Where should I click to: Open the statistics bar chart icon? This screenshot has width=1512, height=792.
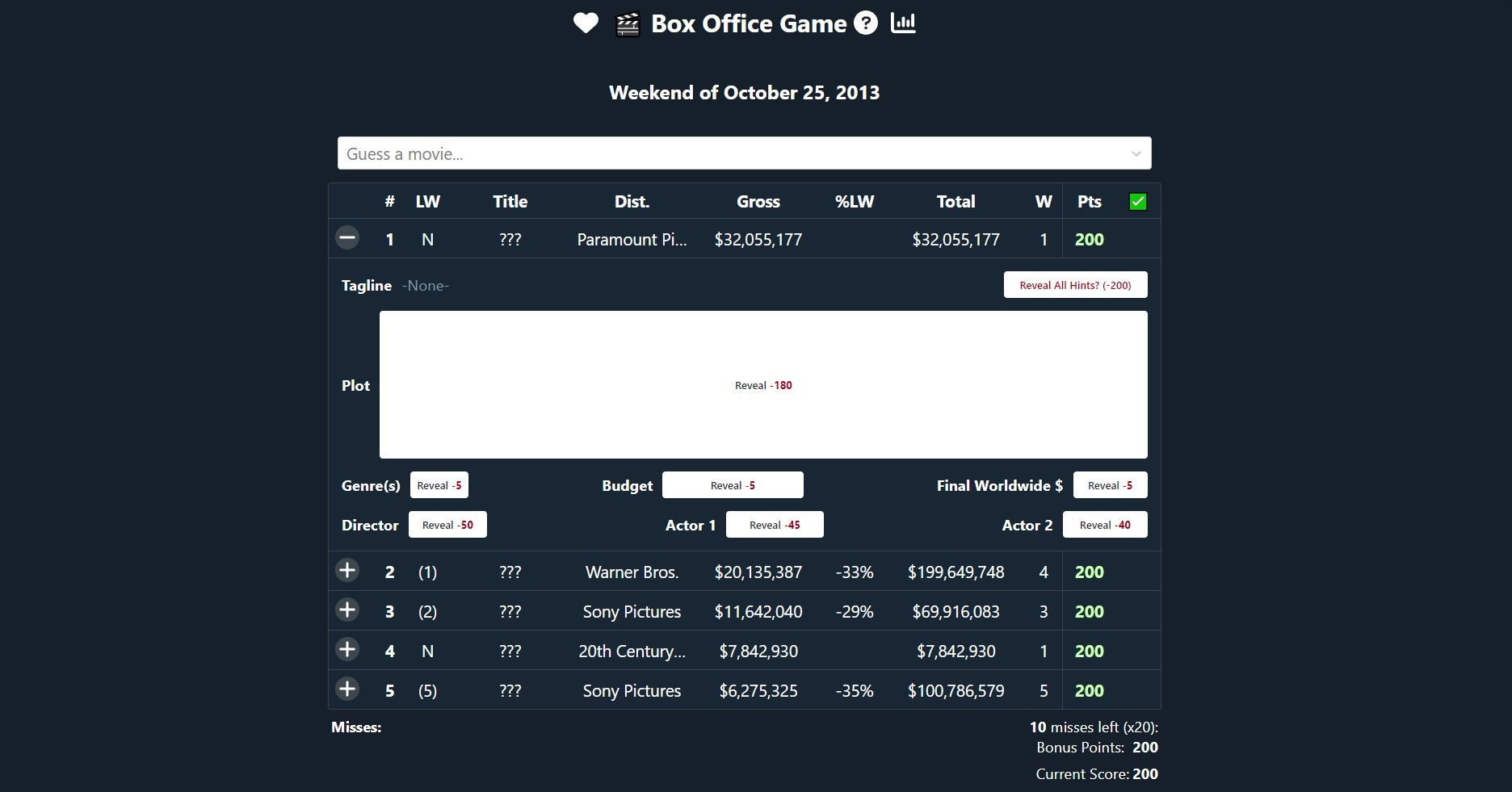pos(904,23)
